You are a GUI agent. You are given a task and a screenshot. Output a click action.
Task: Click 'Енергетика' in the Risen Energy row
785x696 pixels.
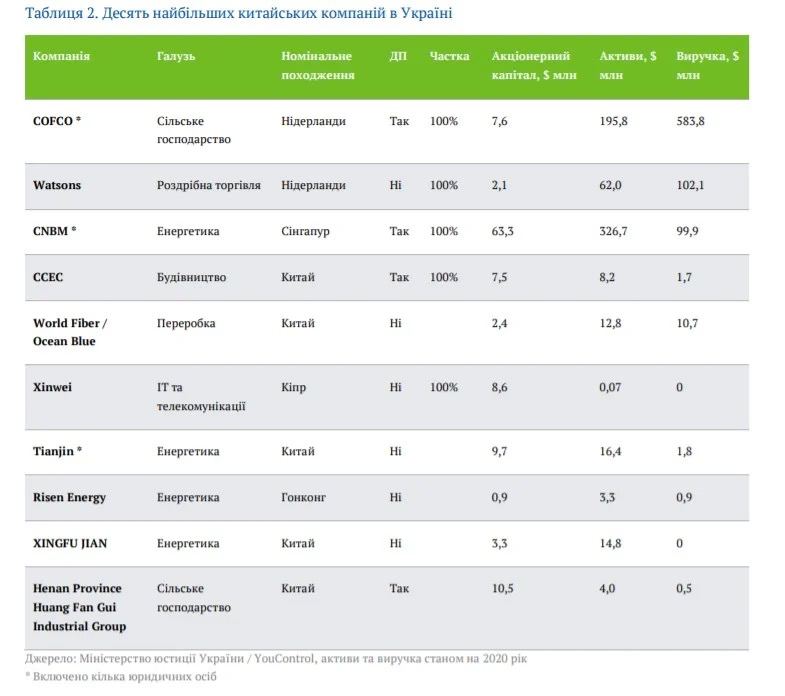[x=188, y=498]
